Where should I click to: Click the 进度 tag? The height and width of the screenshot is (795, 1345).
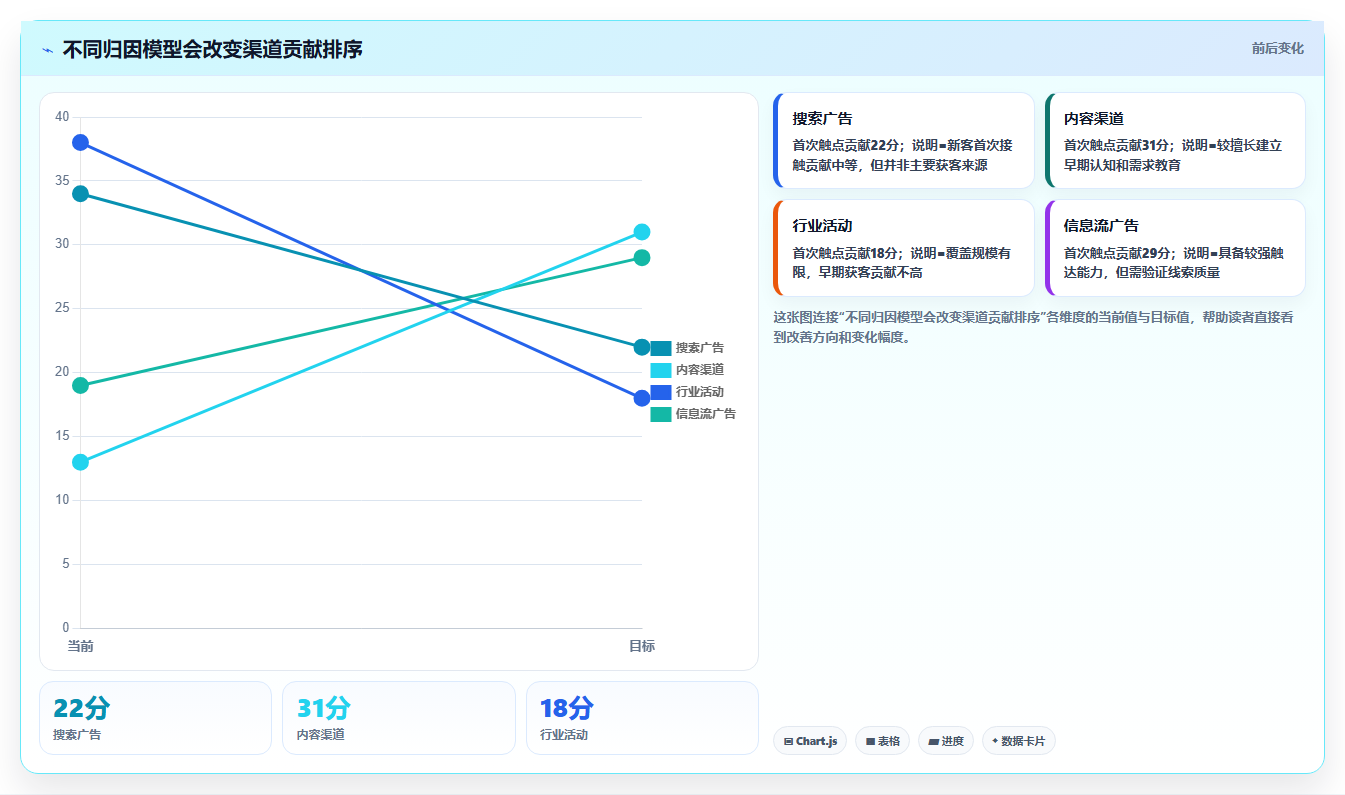tap(946, 741)
